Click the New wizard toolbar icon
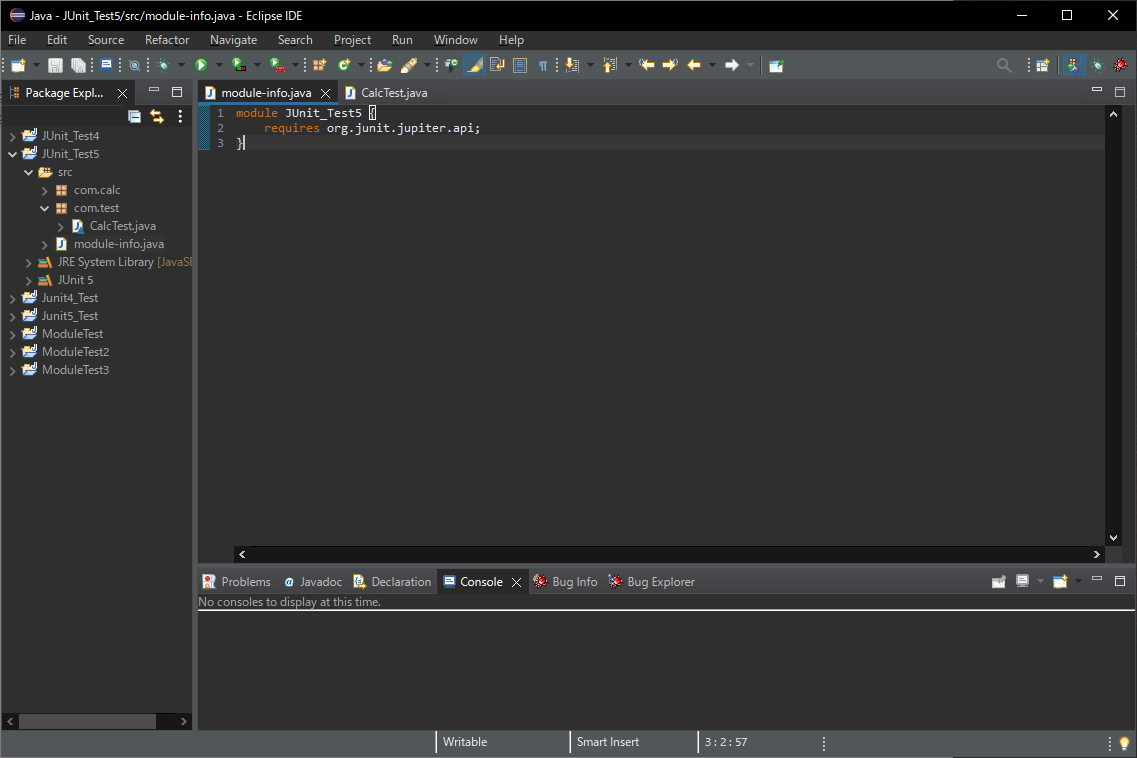 18,65
